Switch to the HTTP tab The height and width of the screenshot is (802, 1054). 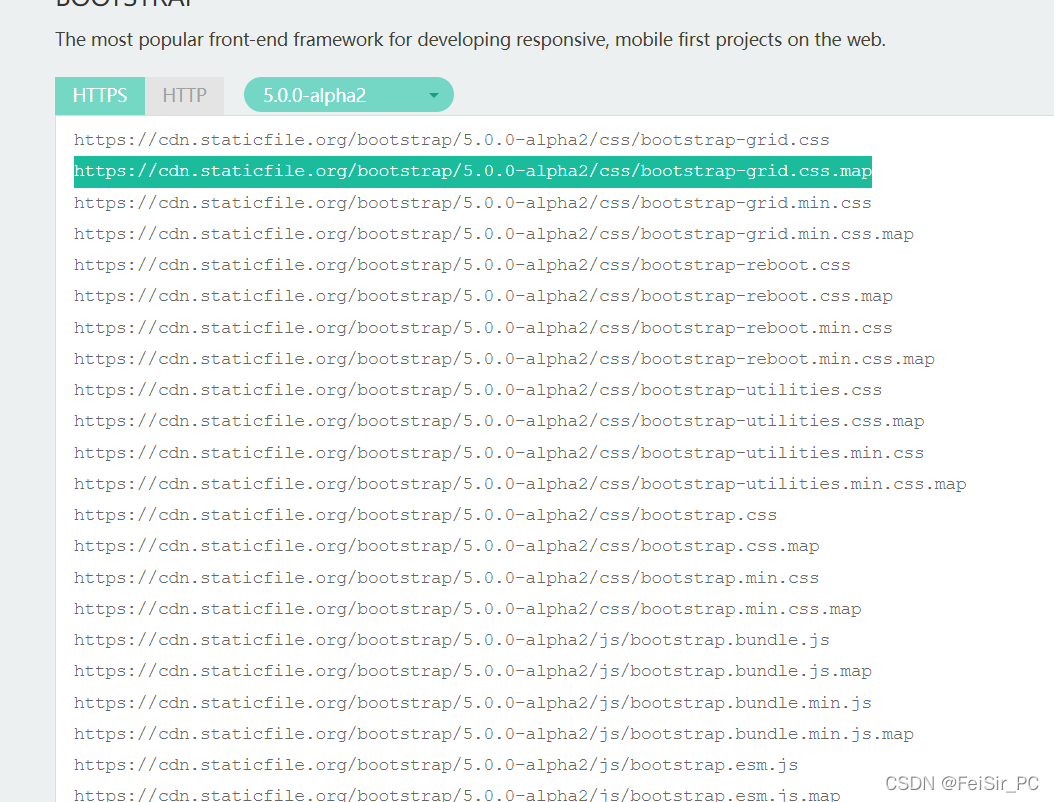click(x=184, y=95)
